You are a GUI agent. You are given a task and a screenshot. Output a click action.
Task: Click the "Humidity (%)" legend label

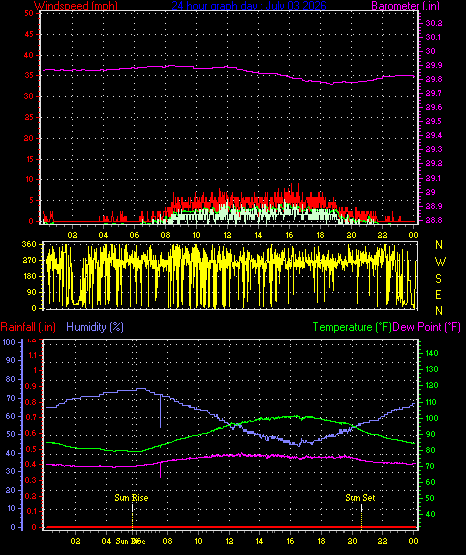pyautogui.click(x=95, y=327)
